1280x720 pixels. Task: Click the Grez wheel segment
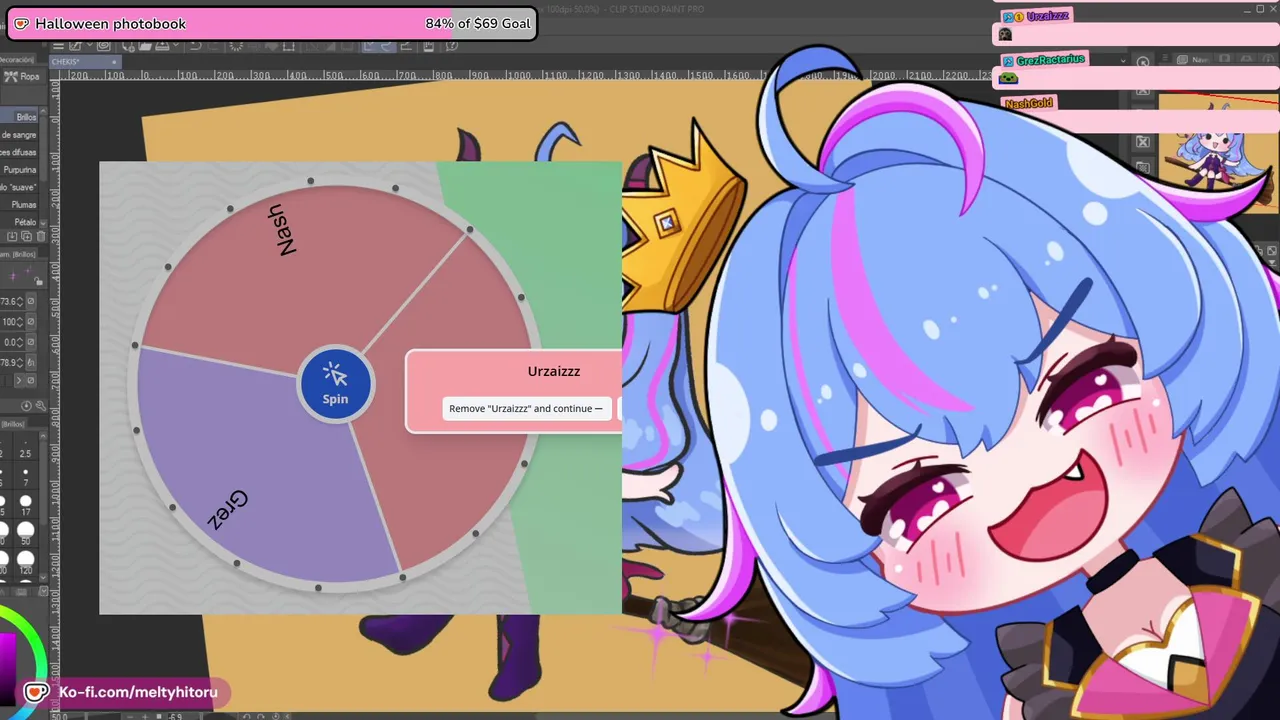[227, 510]
